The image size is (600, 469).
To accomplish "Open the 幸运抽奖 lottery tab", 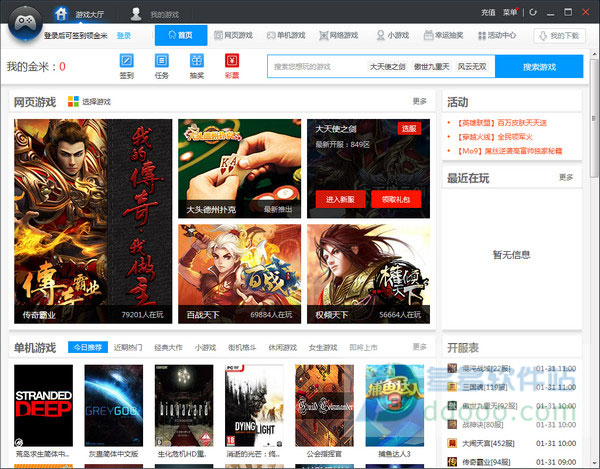I will (443, 35).
